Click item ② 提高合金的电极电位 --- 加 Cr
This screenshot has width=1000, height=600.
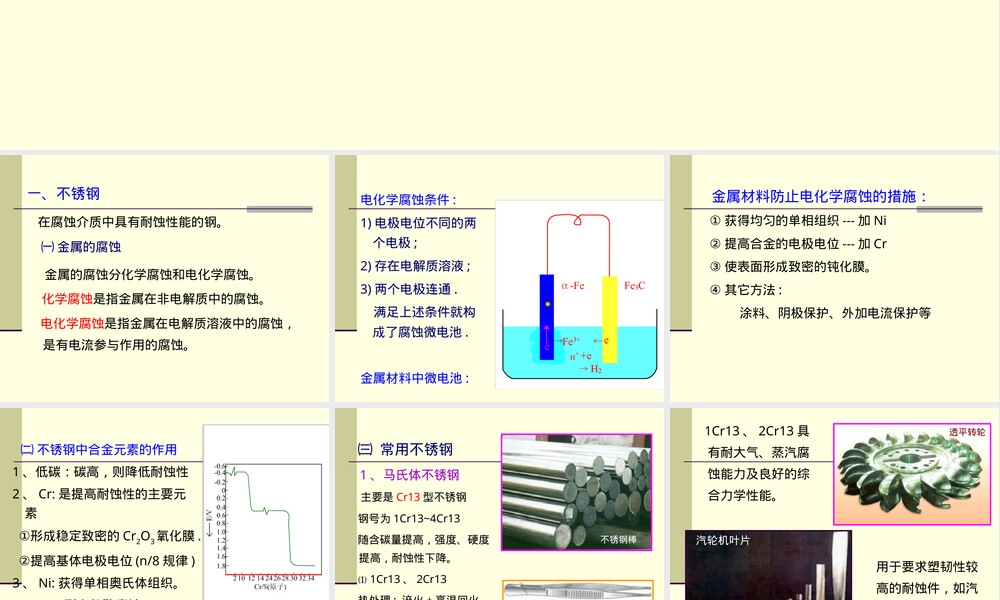(x=798, y=244)
